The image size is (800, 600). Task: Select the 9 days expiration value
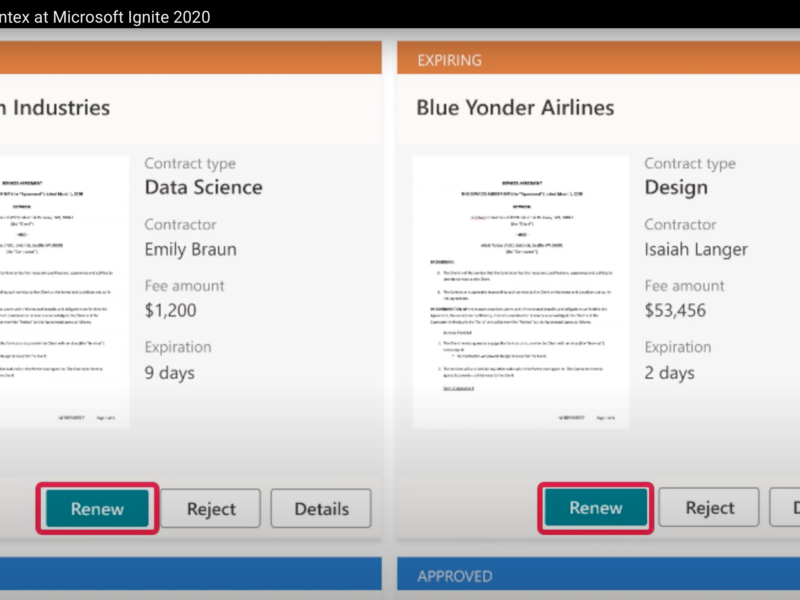169,373
